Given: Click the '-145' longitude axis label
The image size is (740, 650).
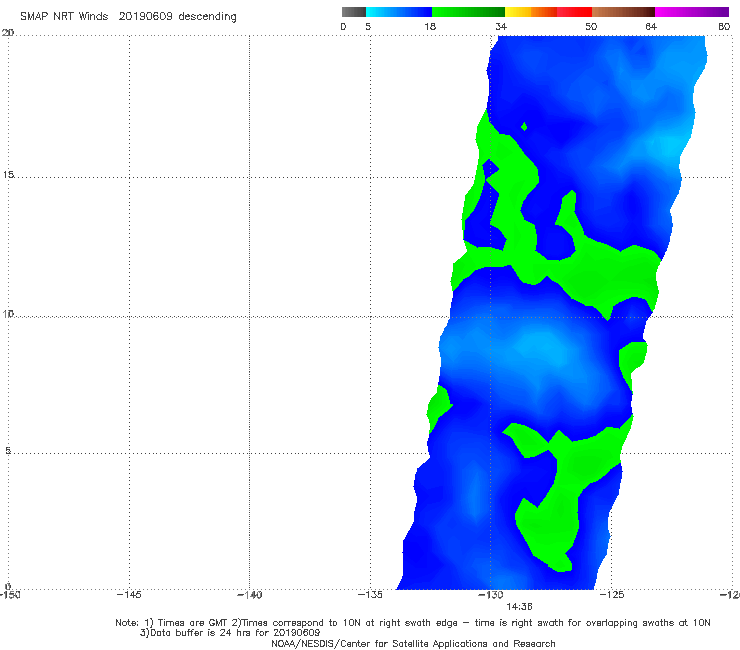Looking at the screenshot, I should [x=129, y=595].
